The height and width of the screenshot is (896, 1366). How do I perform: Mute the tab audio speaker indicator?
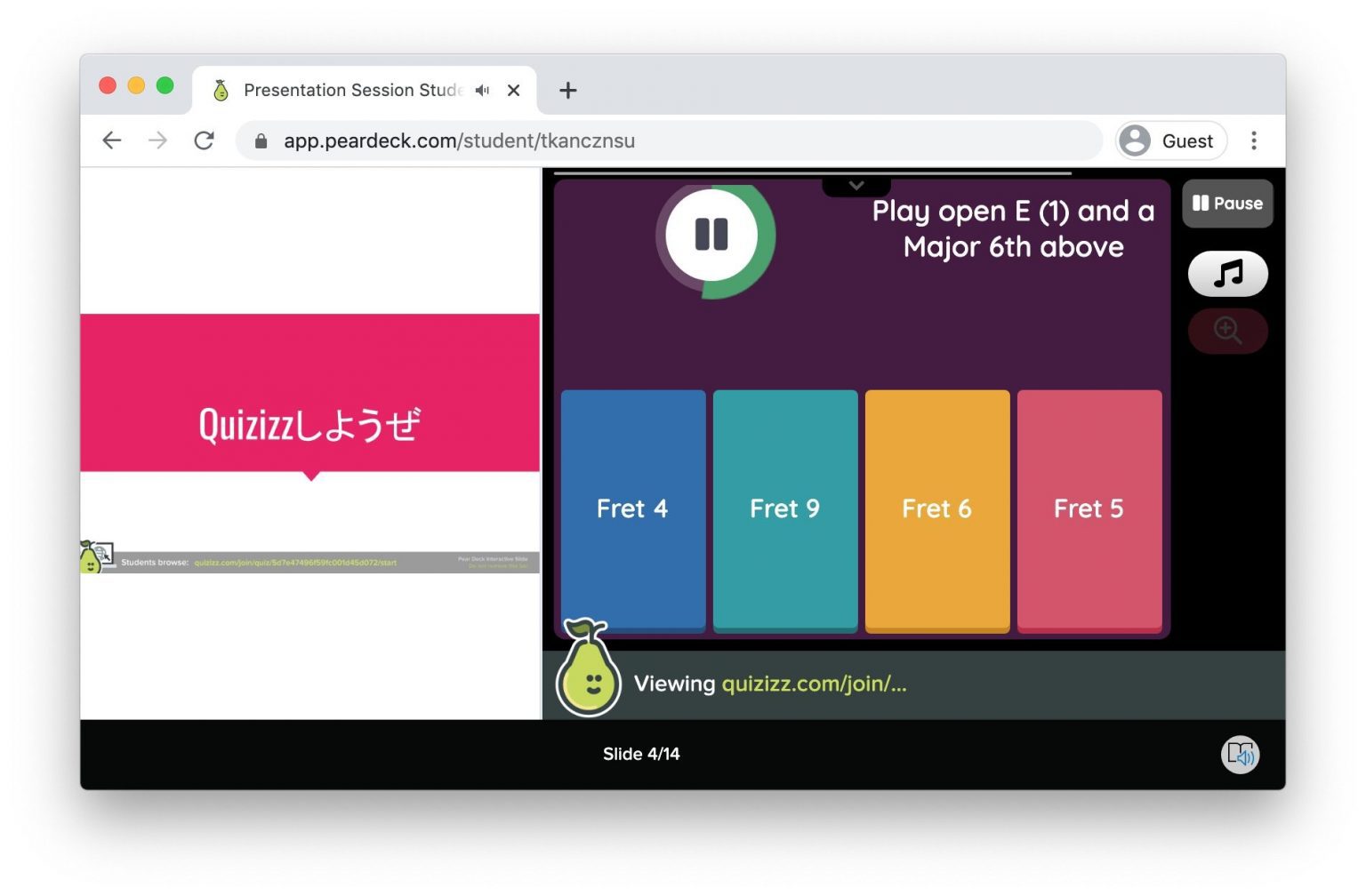(x=481, y=90)
